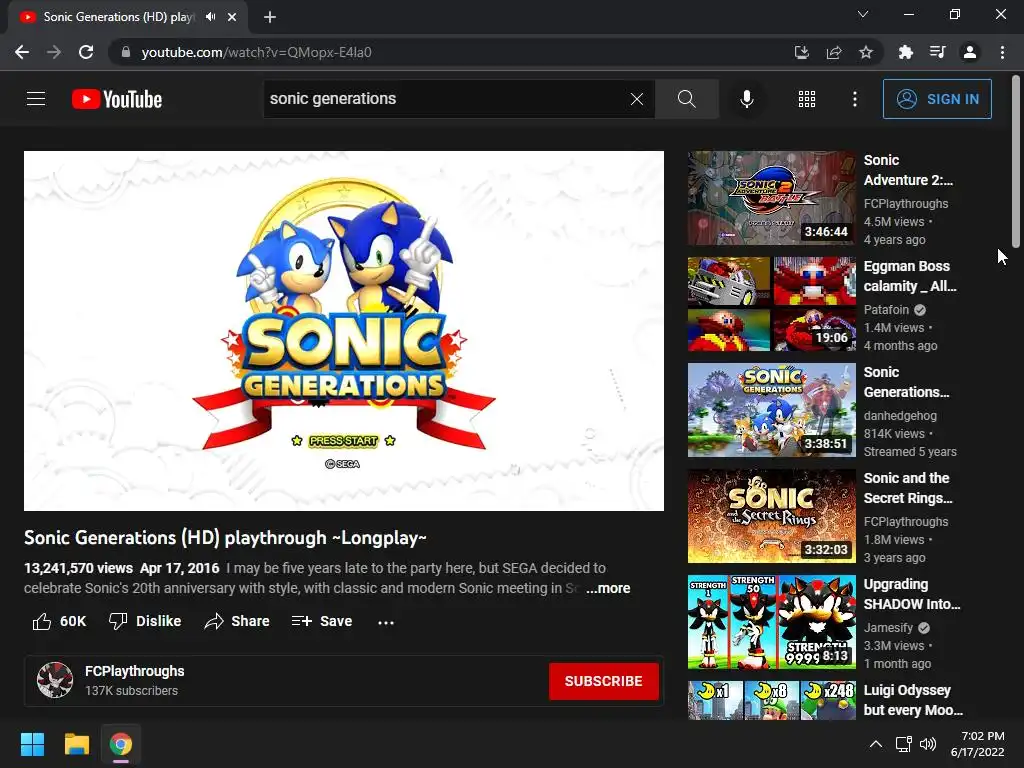Share this page from address bar
The image size is (1024, 768).
pos(834,52)
